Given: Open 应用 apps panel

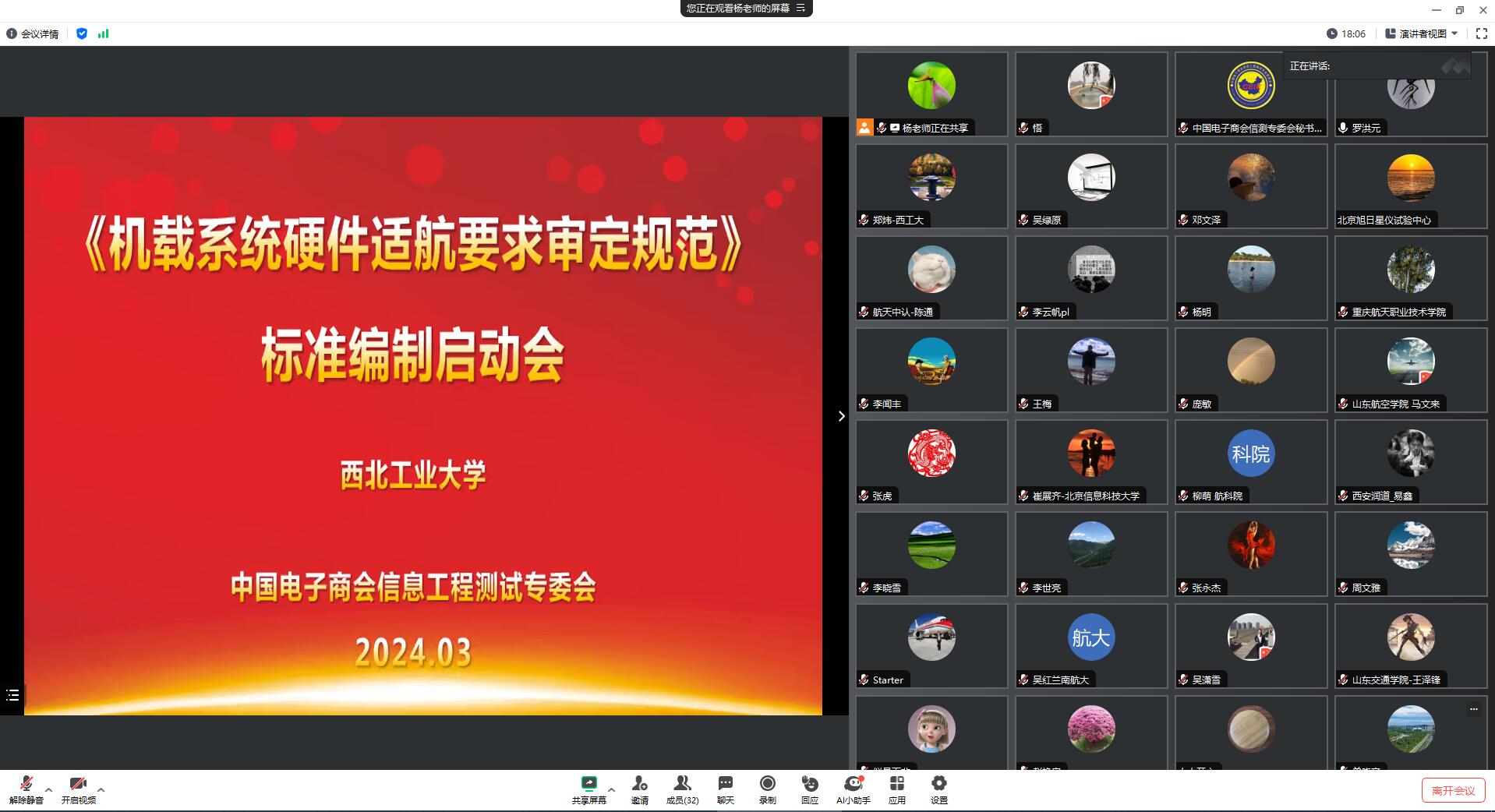Looking at the screenshot, I should tap(897, 789).
